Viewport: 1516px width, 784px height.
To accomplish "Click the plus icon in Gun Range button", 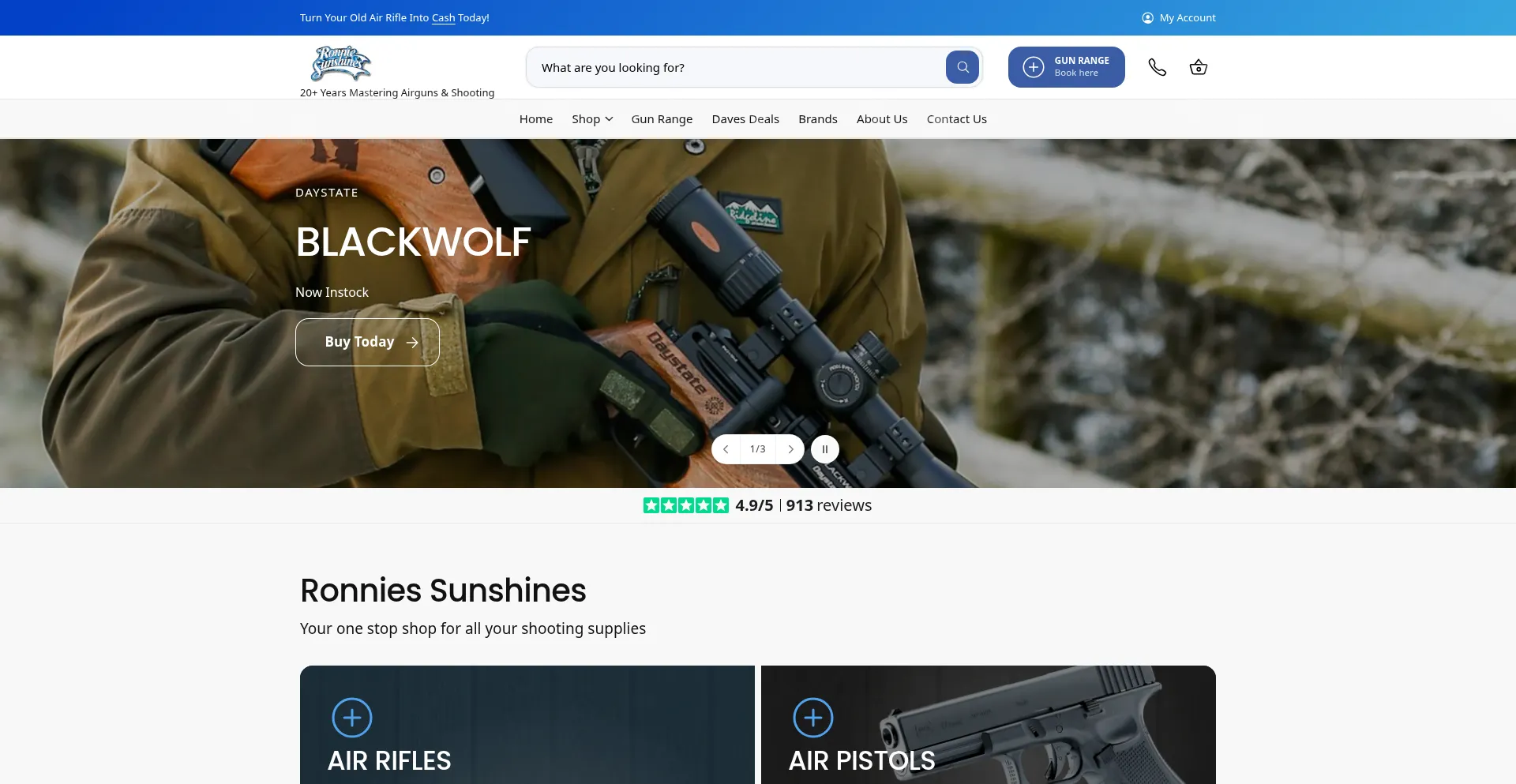I will pos(1034,67).
